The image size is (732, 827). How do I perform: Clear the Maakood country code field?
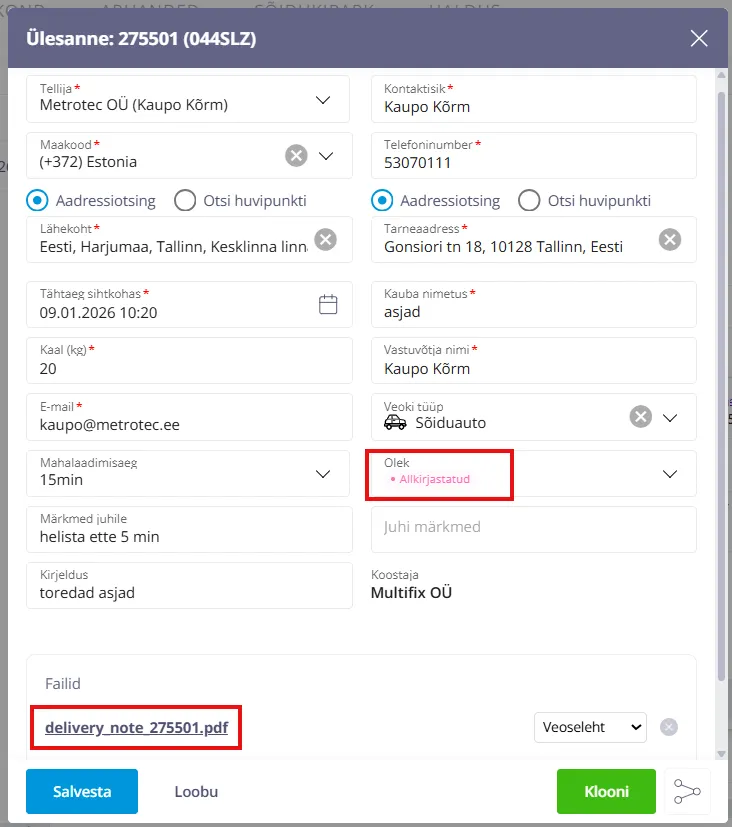click(296, 155)
